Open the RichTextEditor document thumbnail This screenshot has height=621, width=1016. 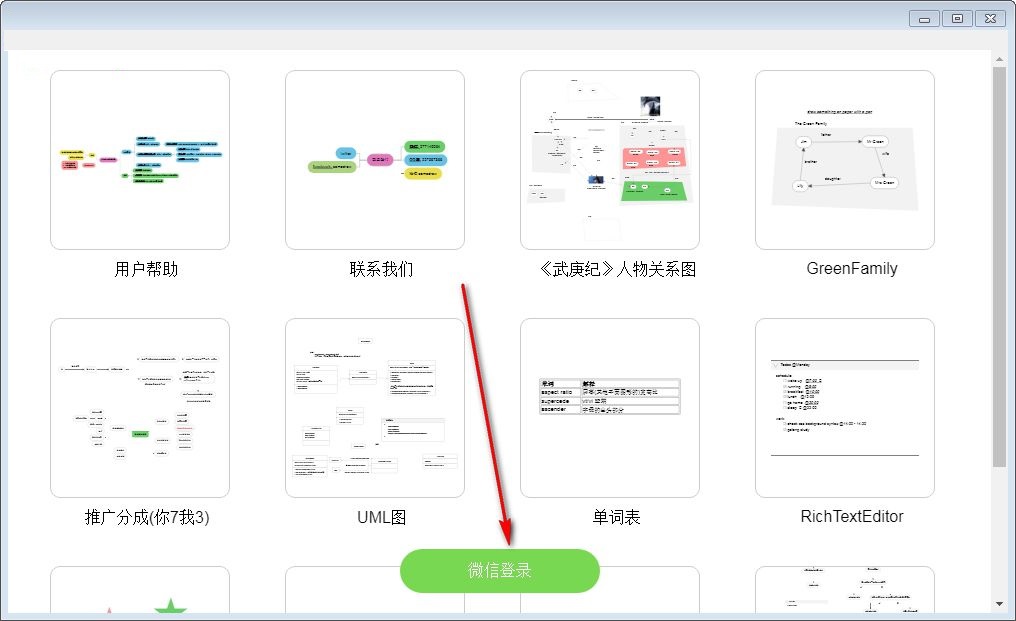pyautogui.click(x=844, y=406)
